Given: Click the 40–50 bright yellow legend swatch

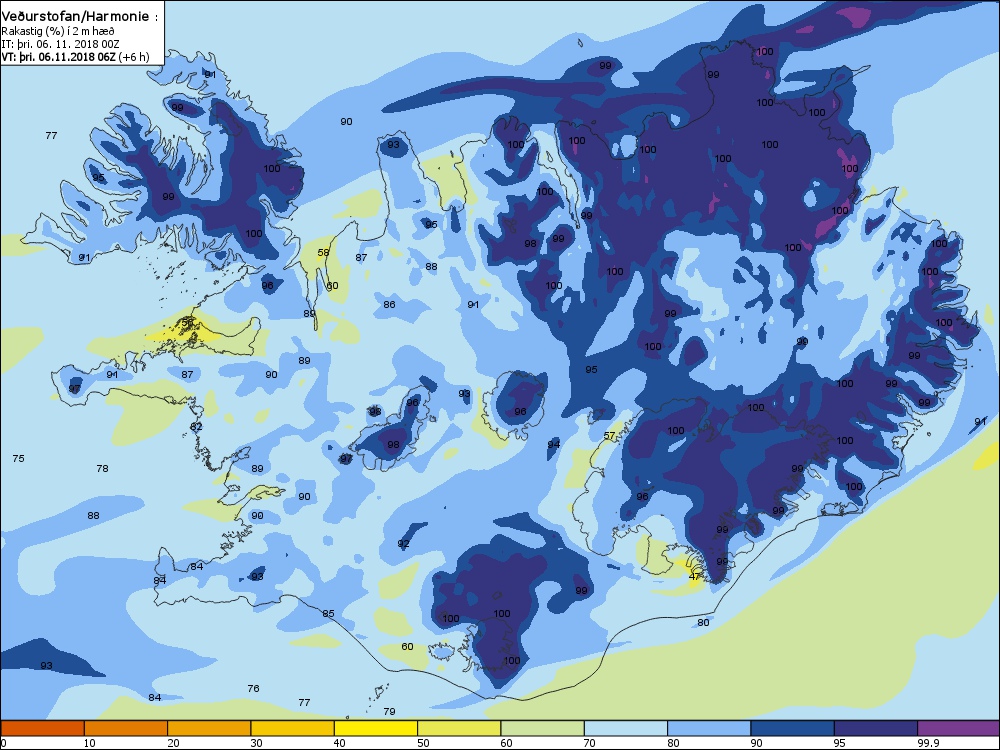Looking at the screenshot, I should click(x=376, y=728).
